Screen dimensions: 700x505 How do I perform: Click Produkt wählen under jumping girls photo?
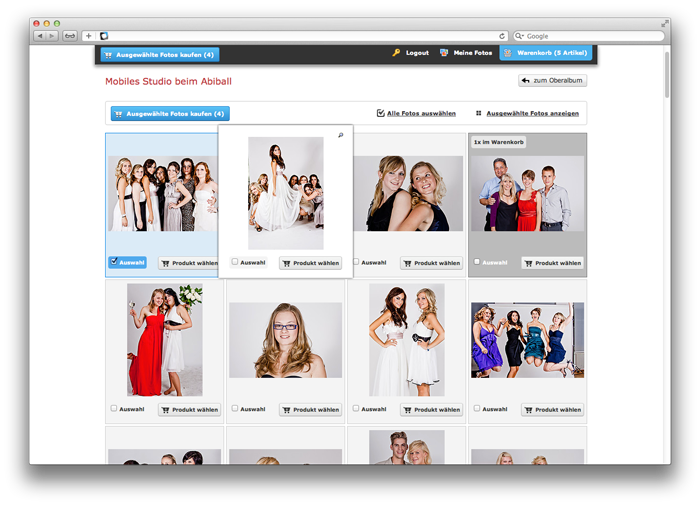pyautogui.click(x=553, y=409)
